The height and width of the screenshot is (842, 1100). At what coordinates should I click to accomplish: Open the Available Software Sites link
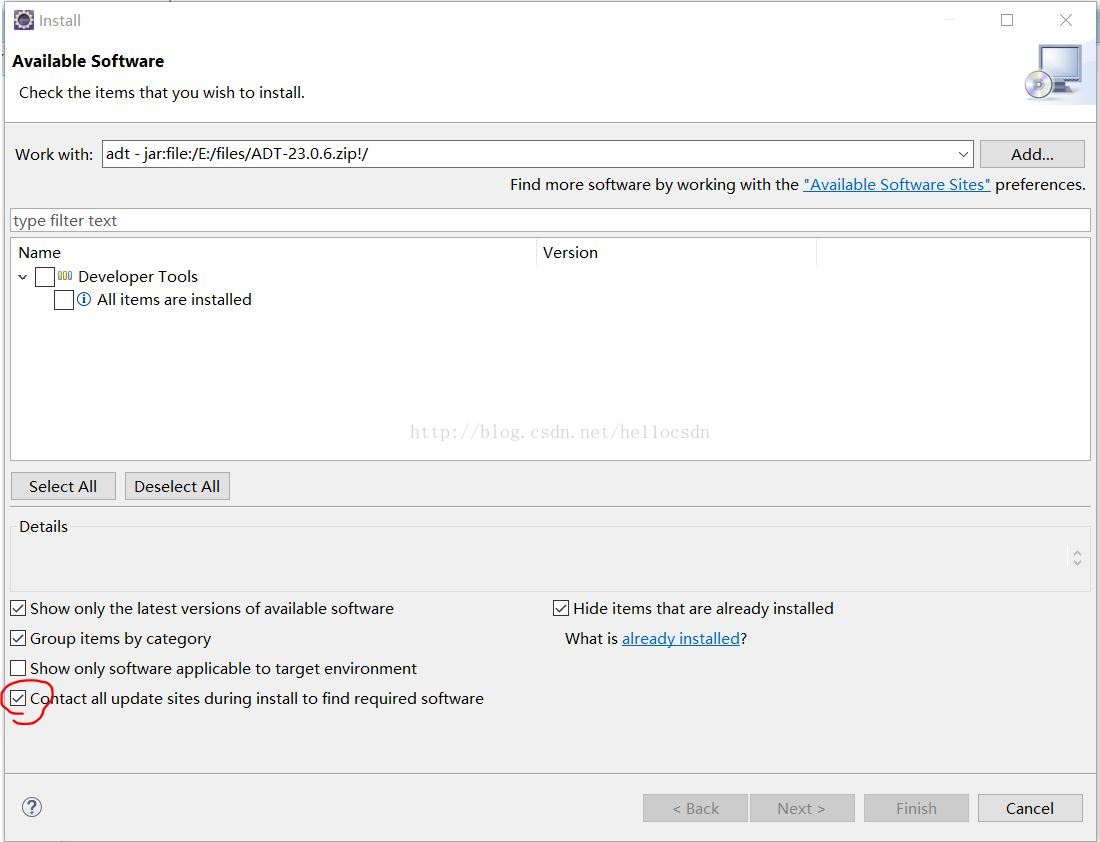(x=896, y=184)
